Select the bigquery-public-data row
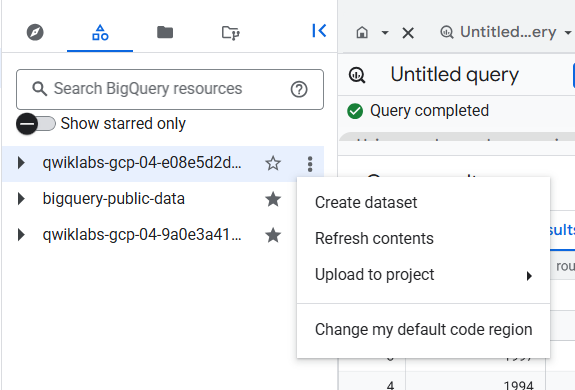Screen dimensions: 575x390 click(163, 199)
